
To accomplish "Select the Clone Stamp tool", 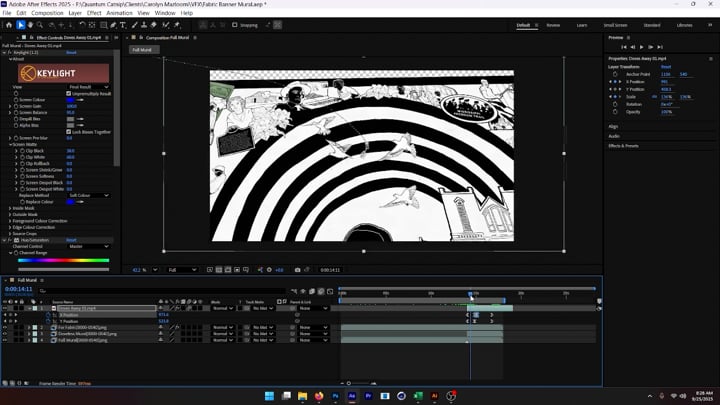I will (144, 25).
